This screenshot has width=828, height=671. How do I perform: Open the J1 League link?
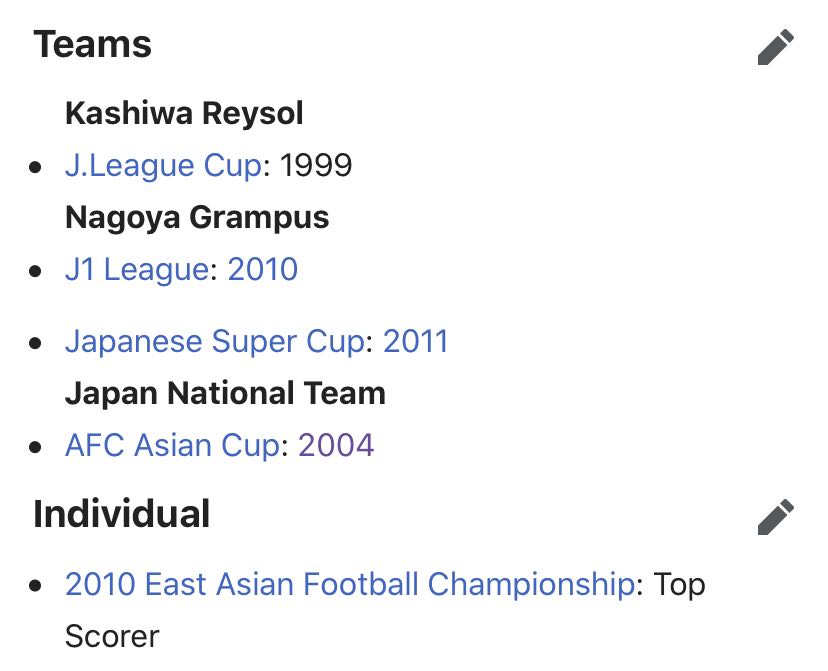(x=137, y=269)
